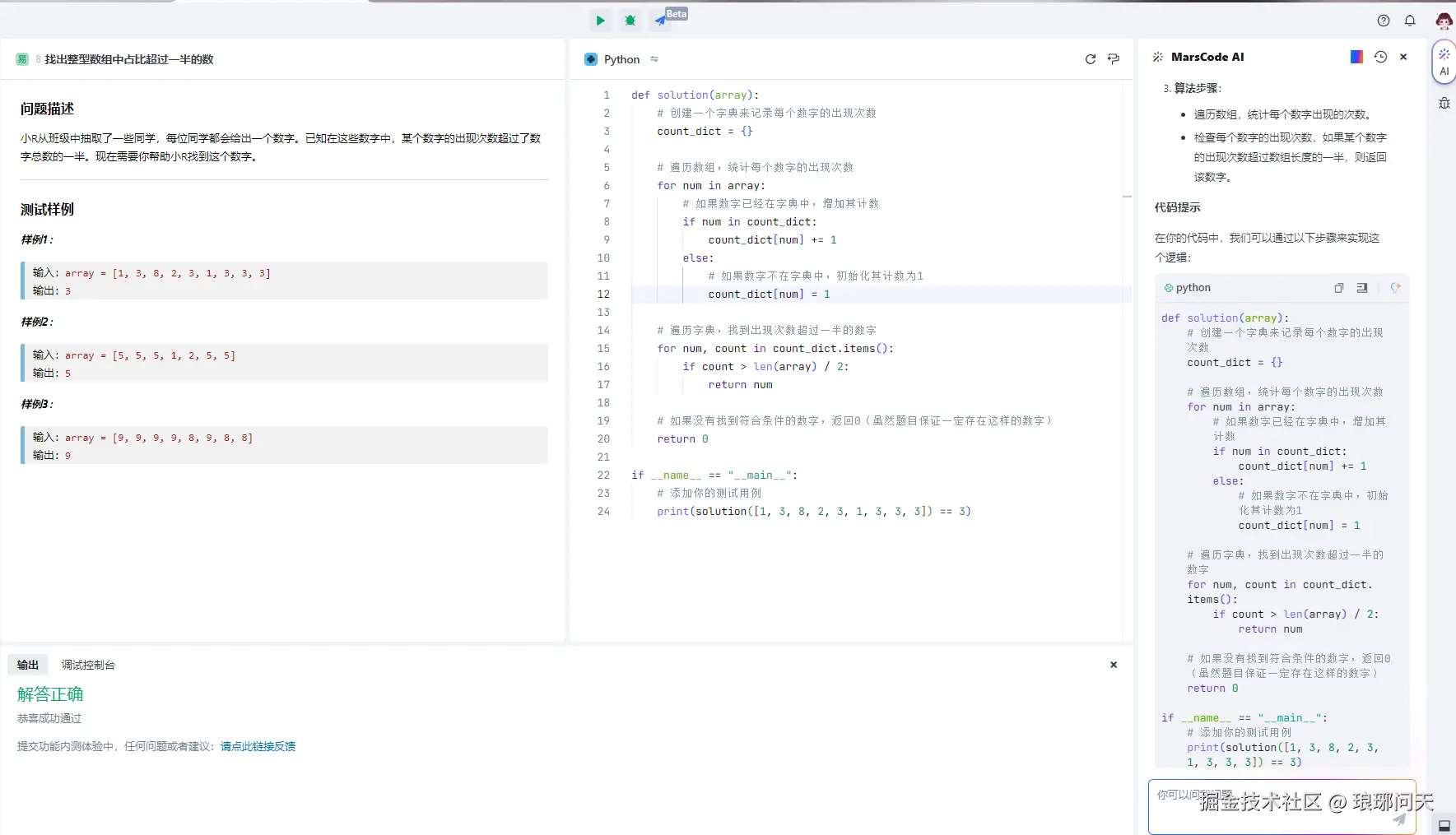Screen dimensions: 1456x835
Task: Click the format code paint roller icon
Action: [1114, 59]
